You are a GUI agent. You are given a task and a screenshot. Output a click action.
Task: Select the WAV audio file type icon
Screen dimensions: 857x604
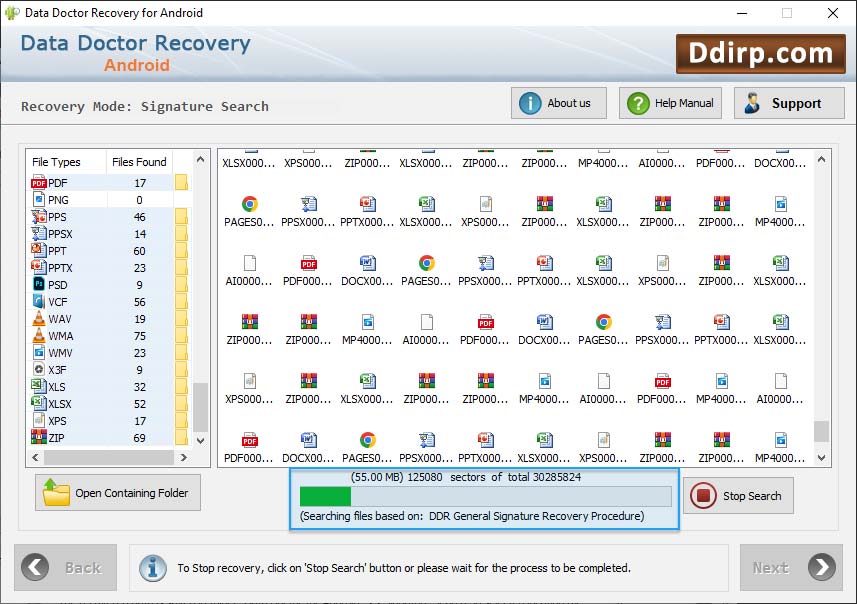[38, 318]
